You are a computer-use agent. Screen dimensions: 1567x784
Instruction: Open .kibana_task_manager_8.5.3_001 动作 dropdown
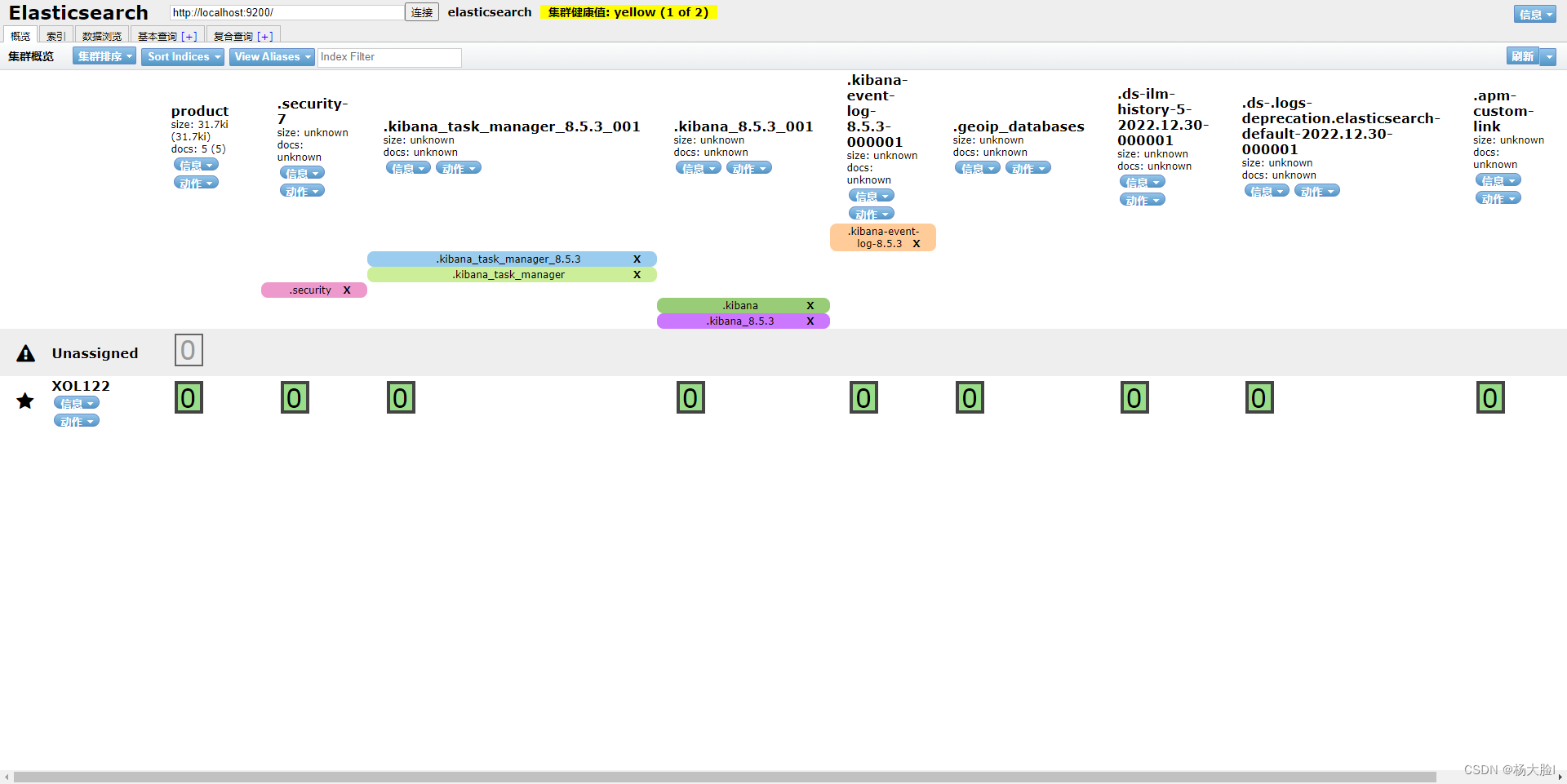459,168
